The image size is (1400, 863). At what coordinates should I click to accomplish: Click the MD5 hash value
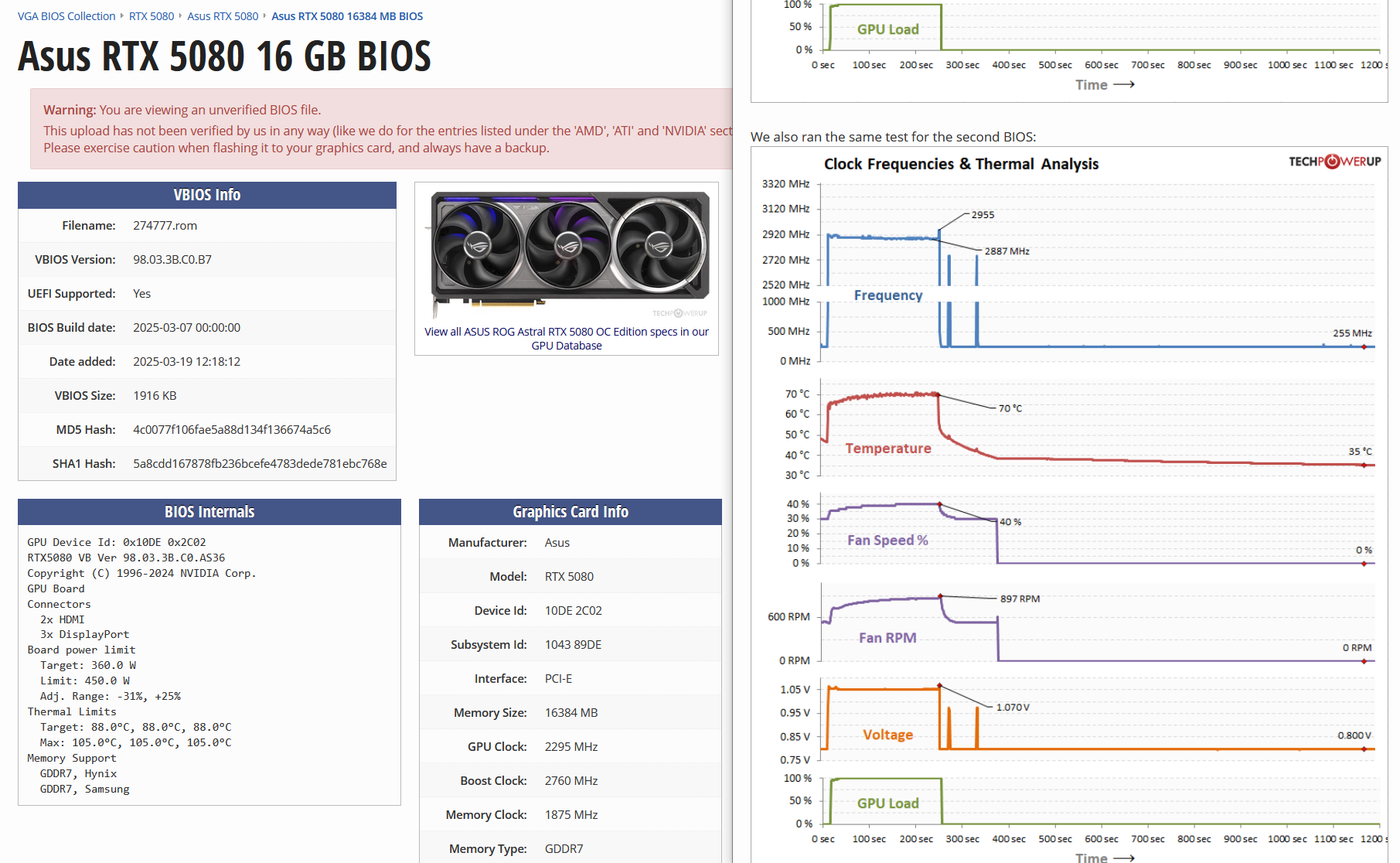tap(232, 430)
